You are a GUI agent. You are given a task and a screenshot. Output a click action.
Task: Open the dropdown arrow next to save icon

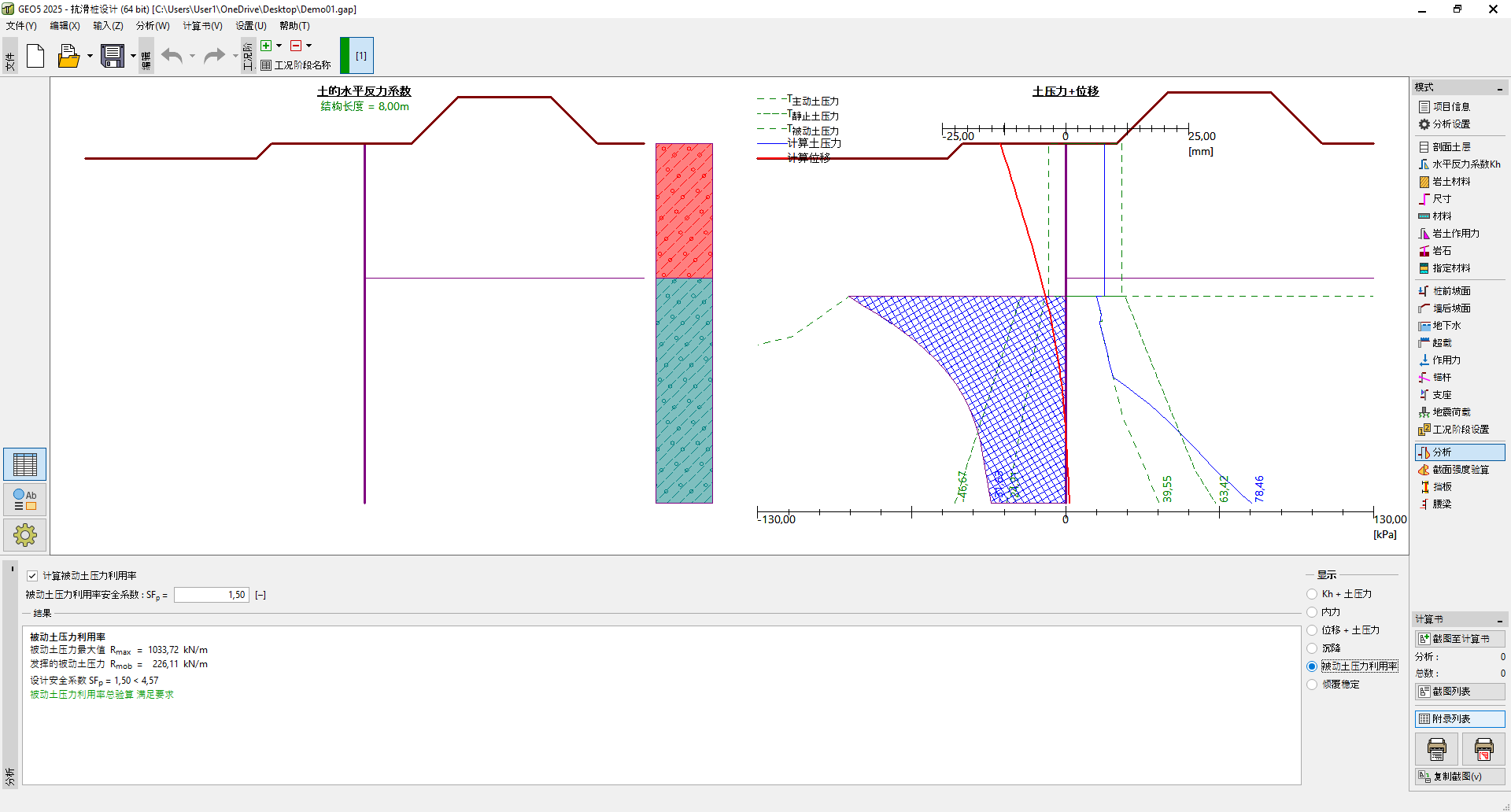click(x=133, y=56)
